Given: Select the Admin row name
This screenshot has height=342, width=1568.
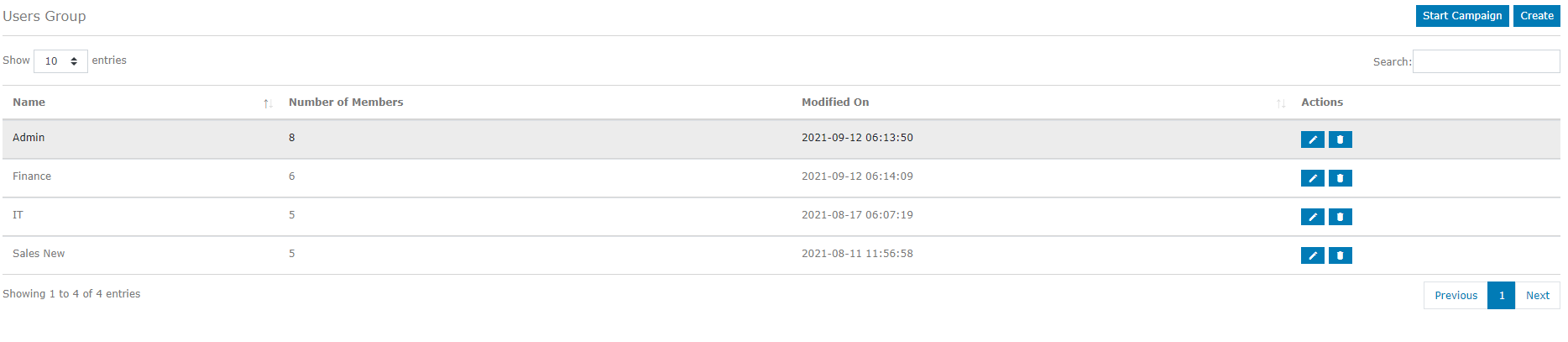Looking at the screenshot, I should pyautogui.click(x=29, y=138).
